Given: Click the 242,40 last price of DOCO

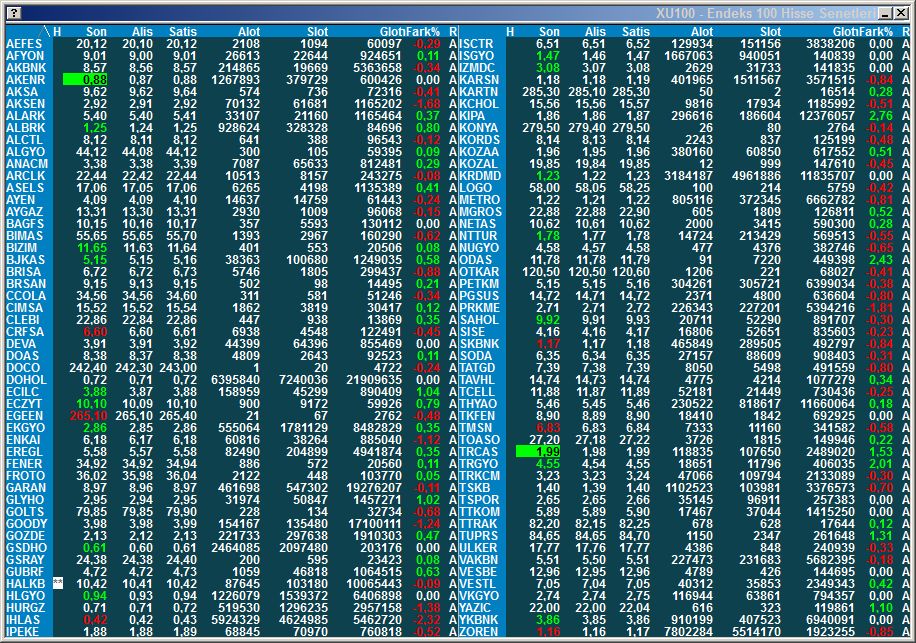Looking at the screenshot, I should pyautogui.click(x=88, y=367).
